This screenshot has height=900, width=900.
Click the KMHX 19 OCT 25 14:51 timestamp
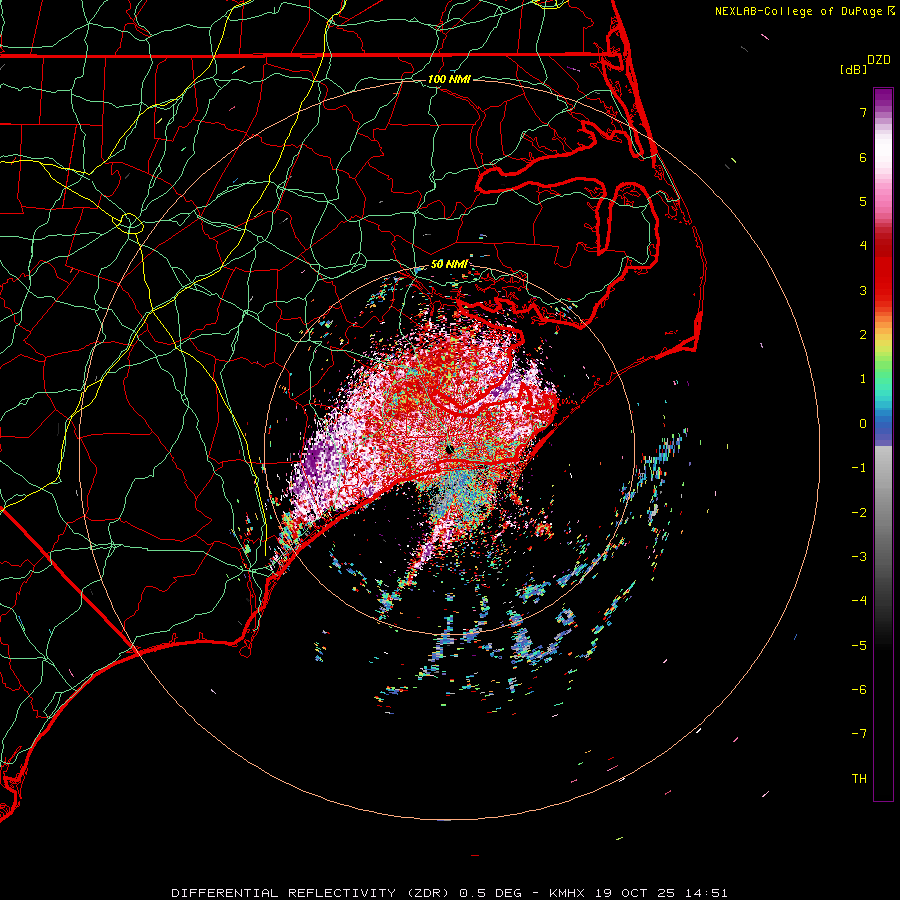(x=638, y=893)
